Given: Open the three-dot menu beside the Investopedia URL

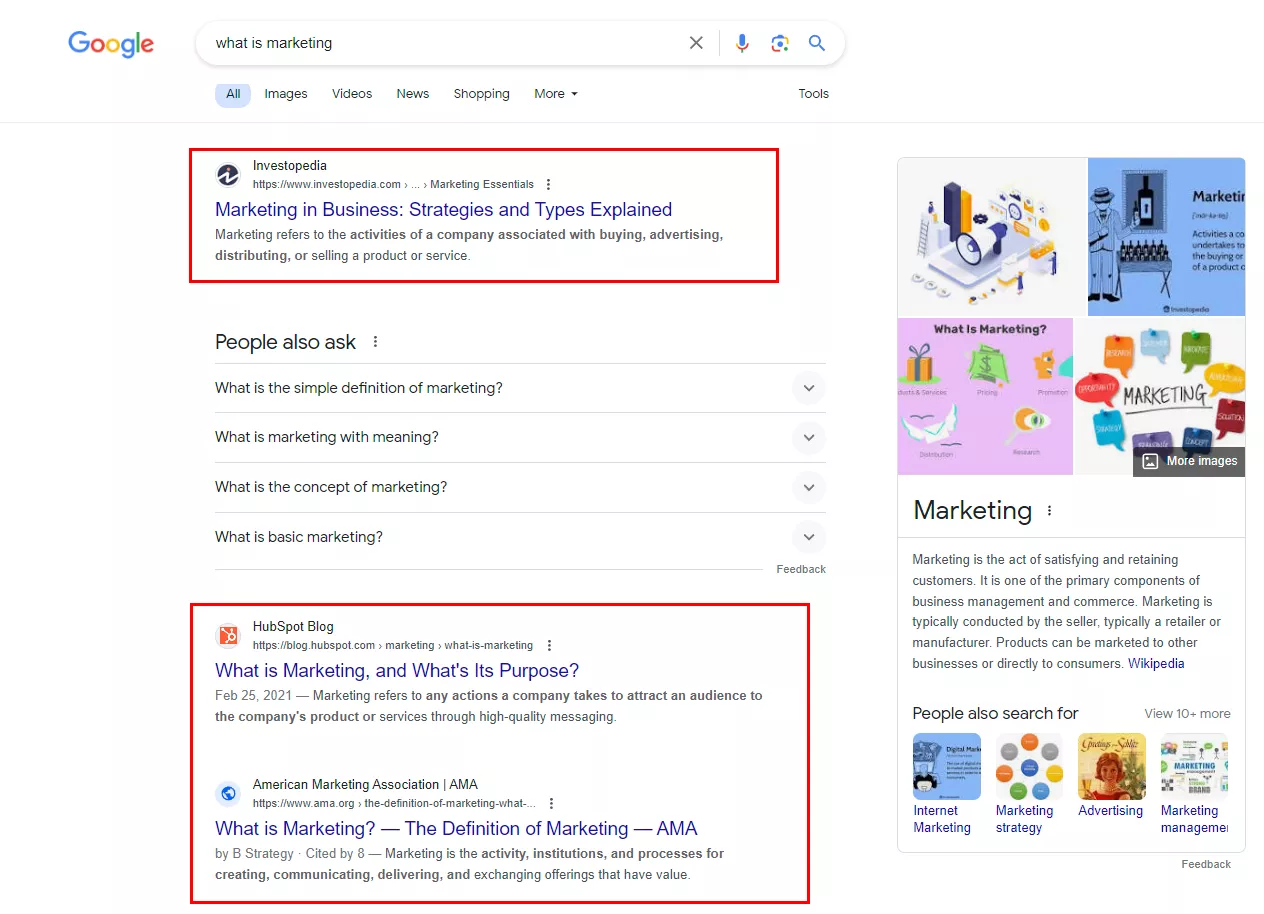Looking at the screenshot, I should pos(548,185).
